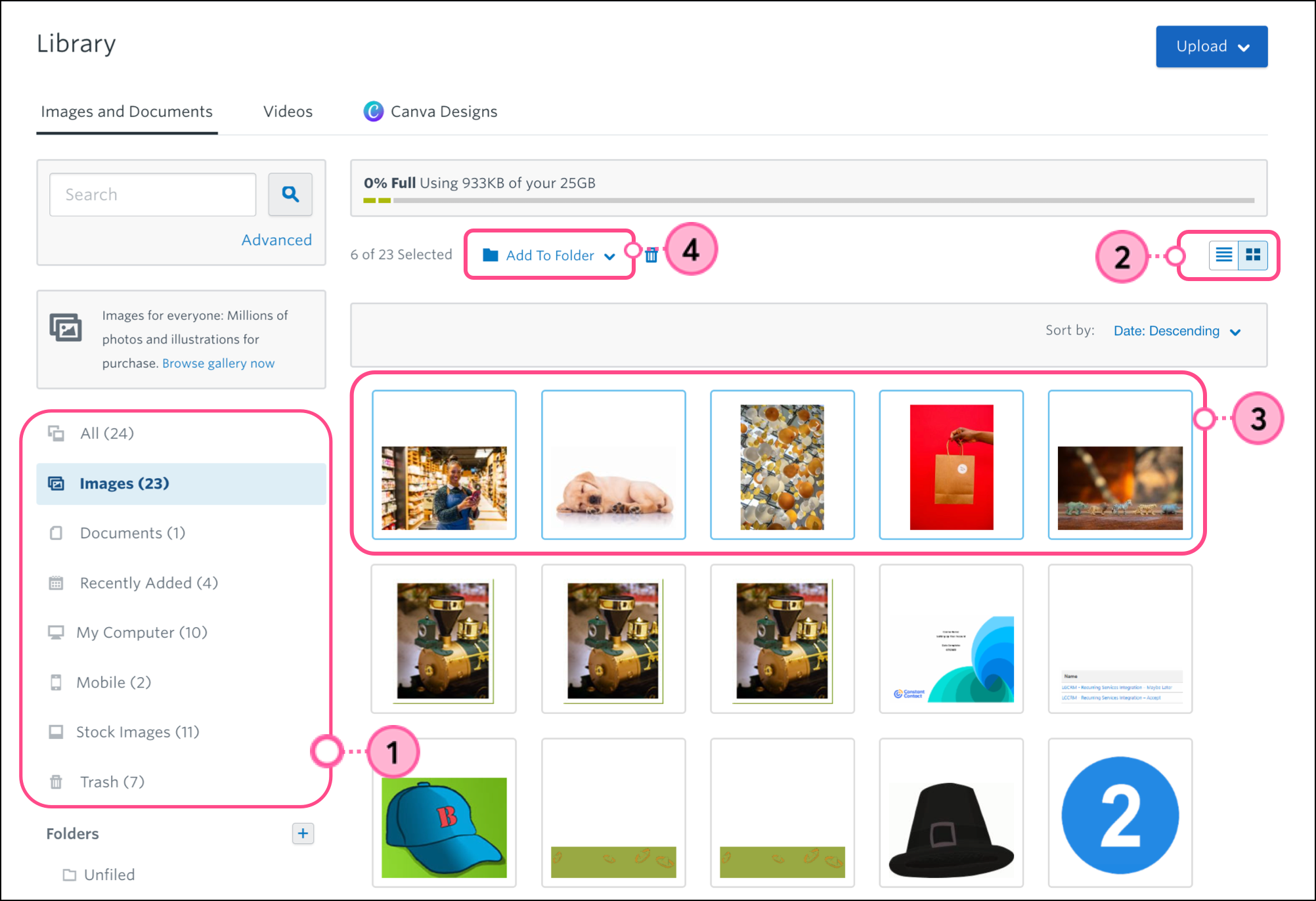Click the storage usage progress bar
The height and width of the screenshot is (901, 1316).
coord(808,200)
